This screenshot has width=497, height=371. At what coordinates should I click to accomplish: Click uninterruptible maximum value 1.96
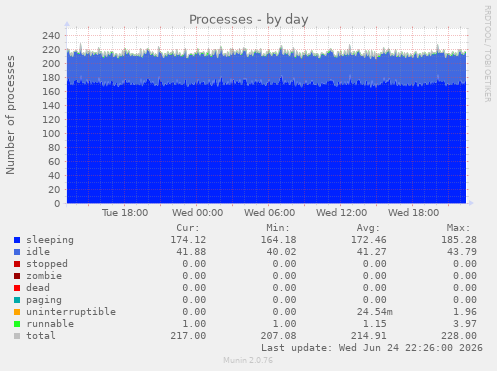[465, 312]
